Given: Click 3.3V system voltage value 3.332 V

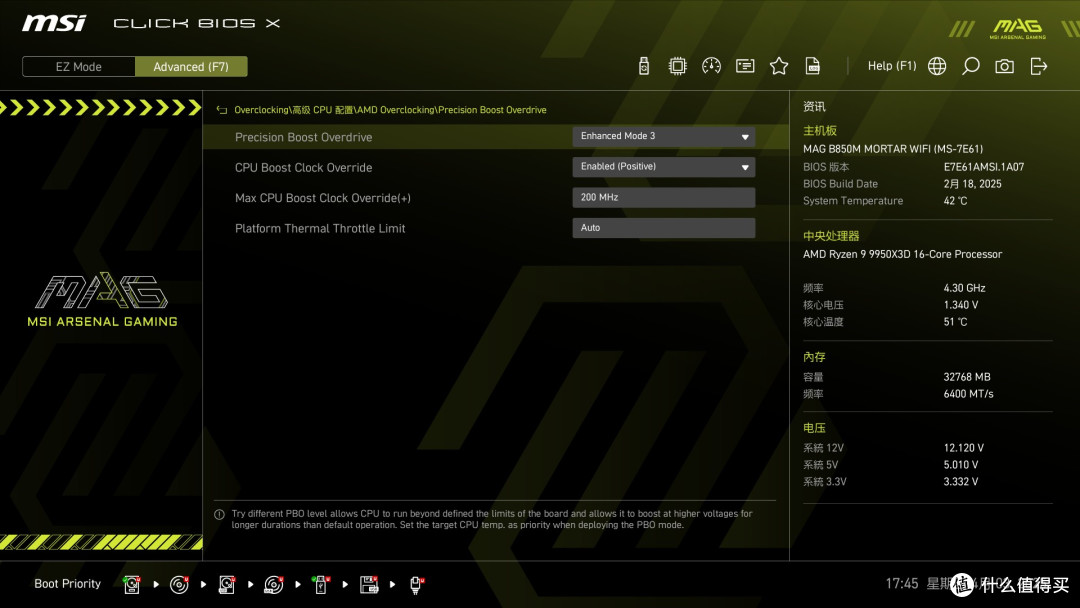Looking at the screenshot, I should click(x=961, y=481).
